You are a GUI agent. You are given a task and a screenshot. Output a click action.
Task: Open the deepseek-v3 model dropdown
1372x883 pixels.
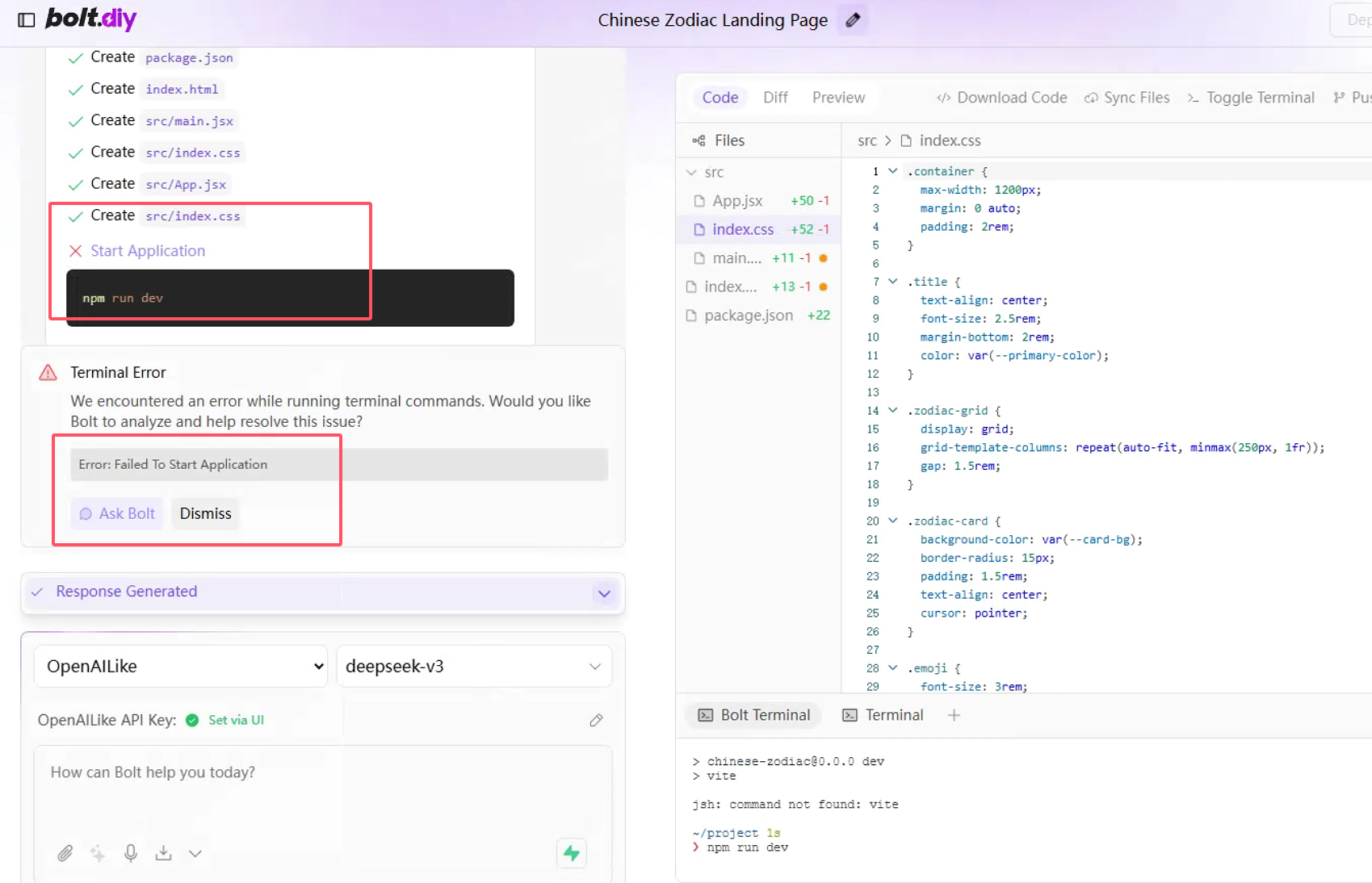[x=474, y=667]
